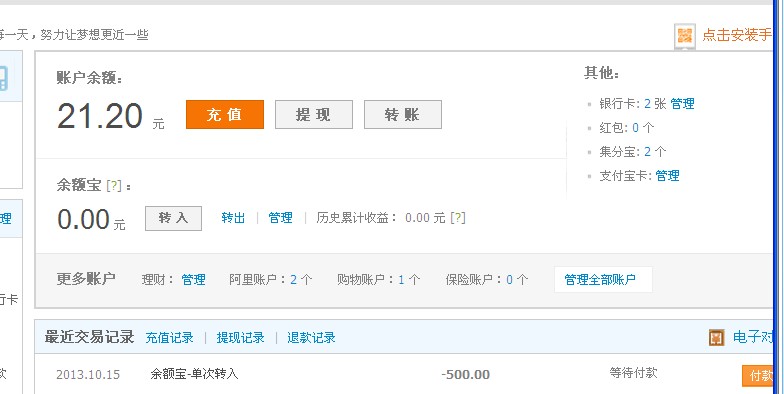This screenshot has height=394, width=784.
Task: Click the 转账 button
Action: tap(402, 114)
